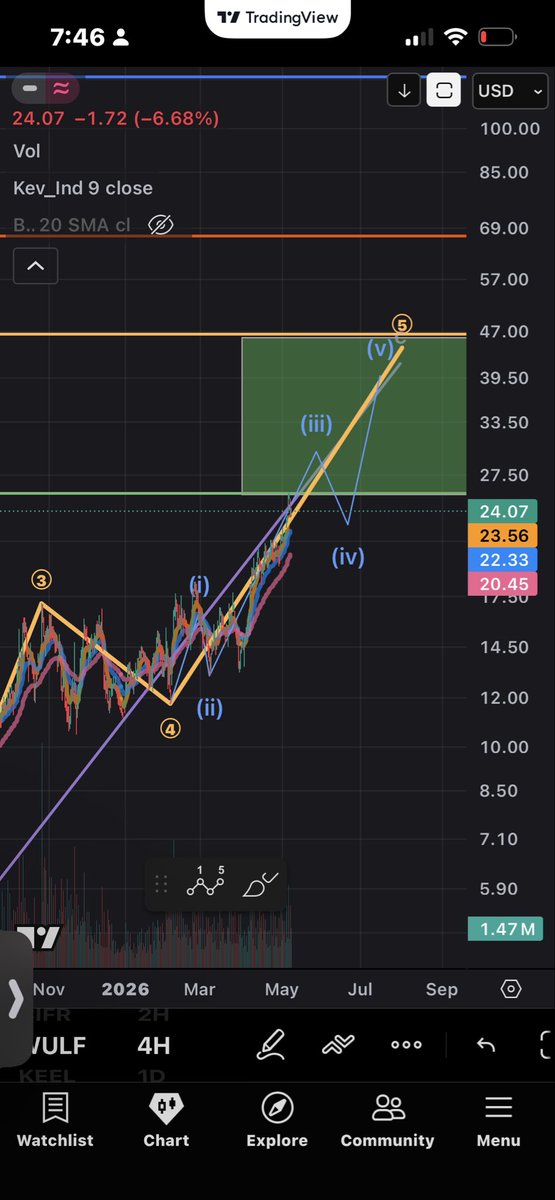Tap the Sep label on time axis
The height and width of the screenshot is (1200, 555).
(441, 989)
